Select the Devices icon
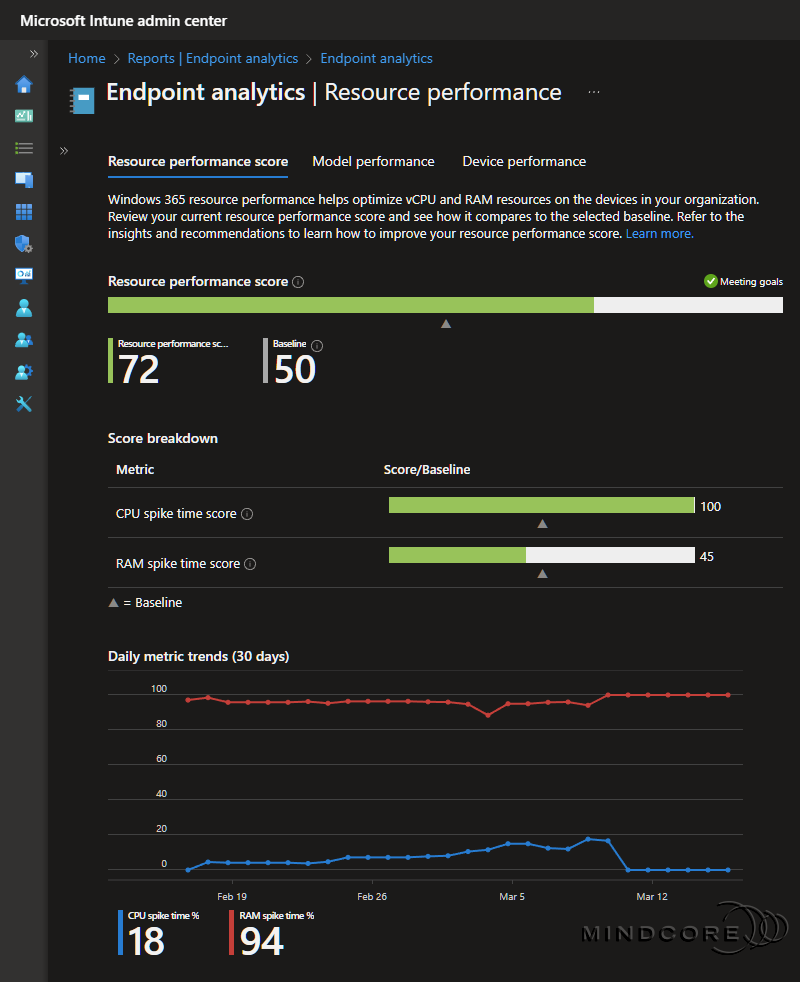The image size is (800, 982). [23, 180]
